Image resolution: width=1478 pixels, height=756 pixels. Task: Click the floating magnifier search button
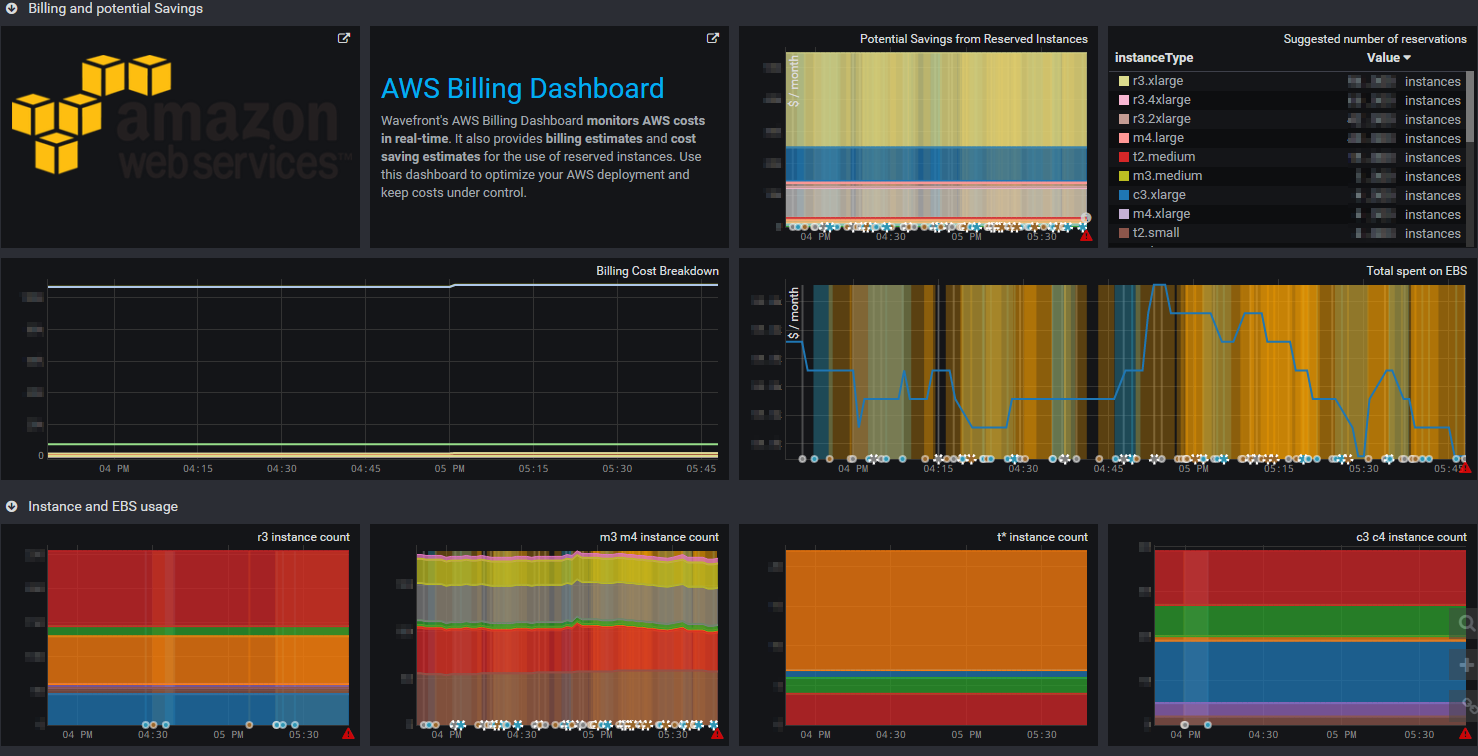(1466, 623)
